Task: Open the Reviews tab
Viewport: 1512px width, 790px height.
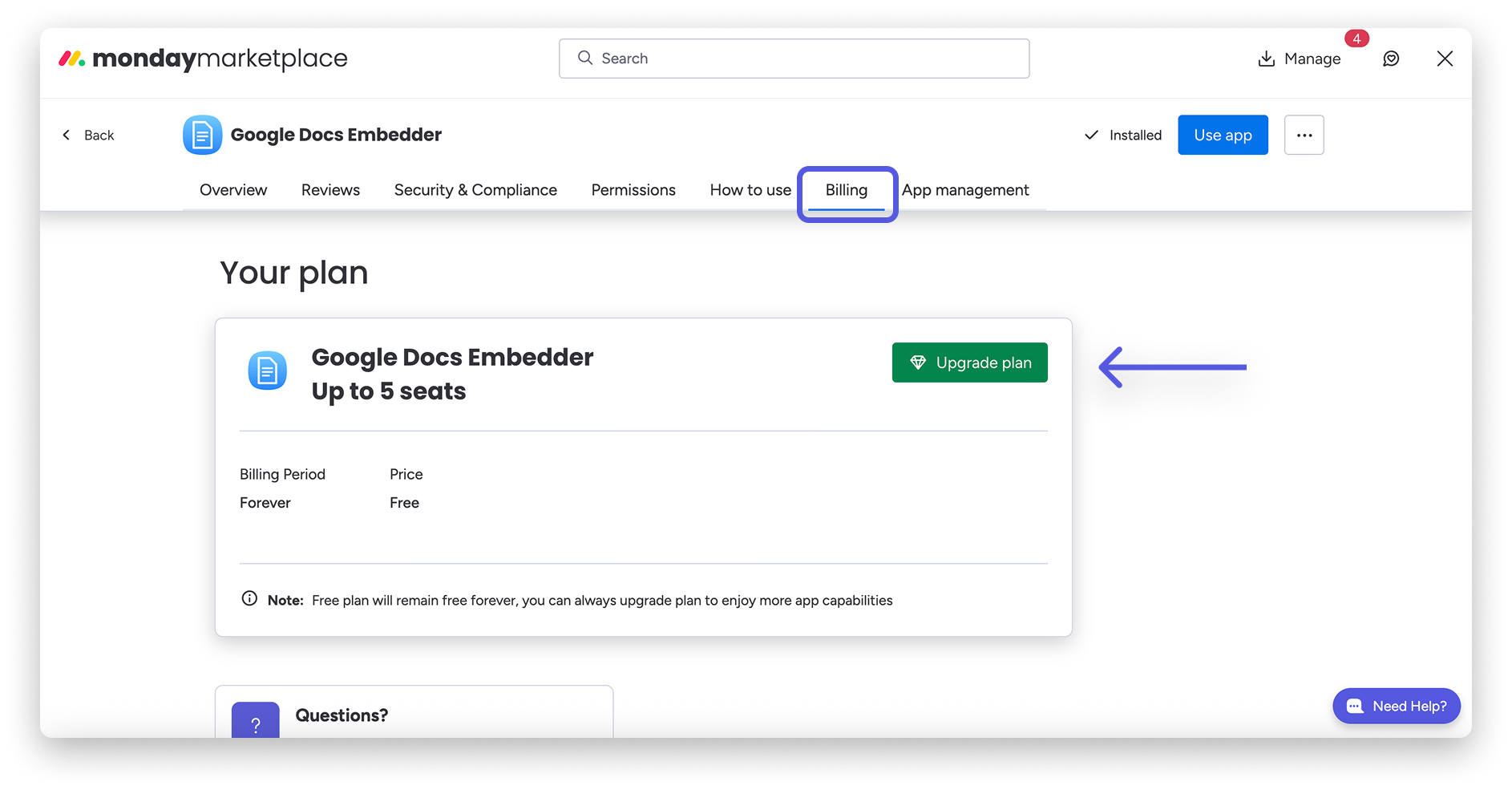Action: pyautogui.click(x=330, y=190)
